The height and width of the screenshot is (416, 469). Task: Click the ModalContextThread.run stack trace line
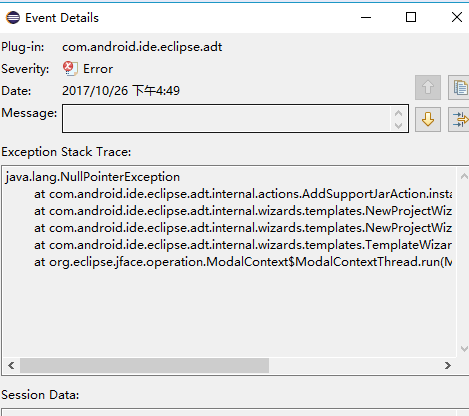point(243,262)
